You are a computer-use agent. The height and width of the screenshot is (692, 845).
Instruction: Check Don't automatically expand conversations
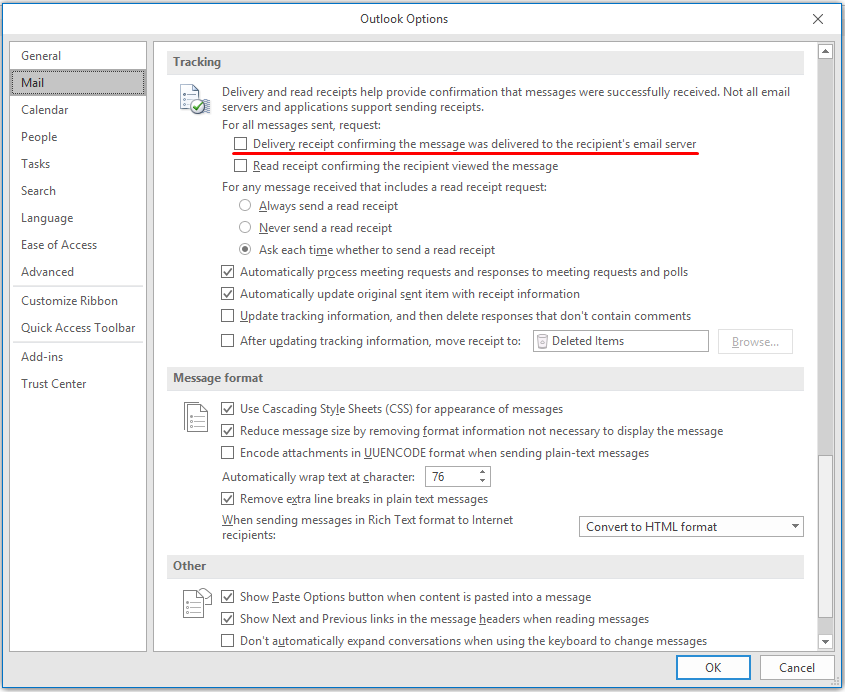pyautogui.click(x=227, y=641)
